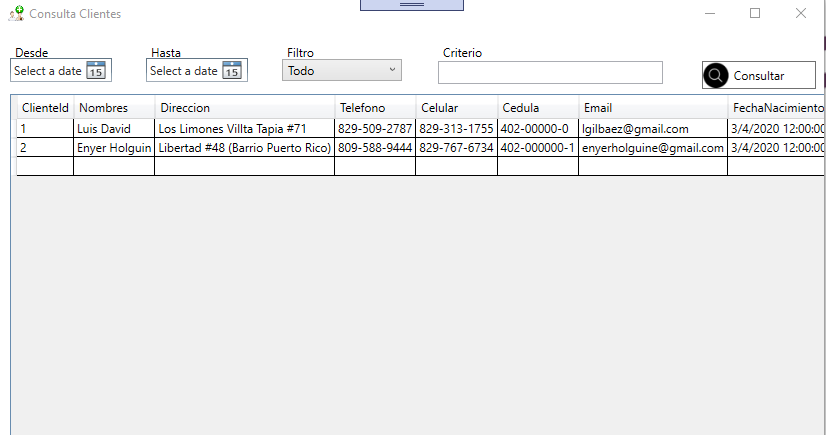826x435 pixels.
Task: Select the Luis David name cell
Action: (114, 128)
